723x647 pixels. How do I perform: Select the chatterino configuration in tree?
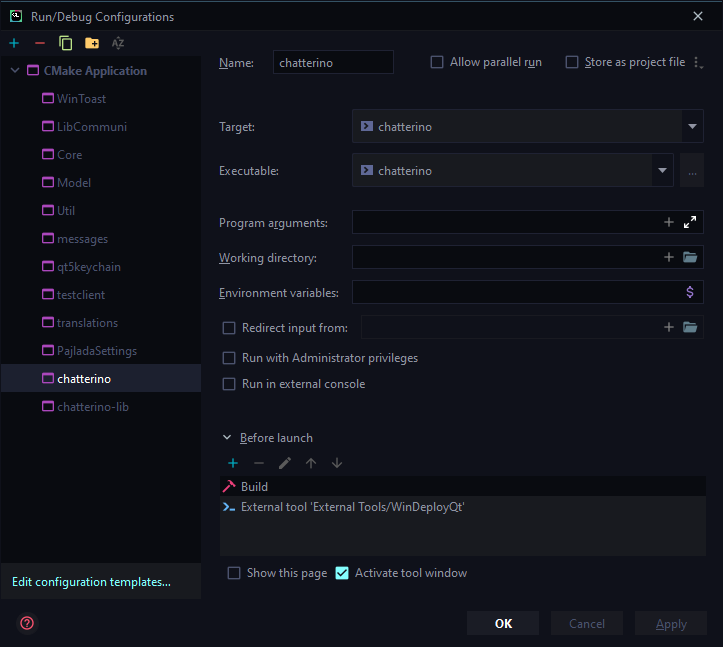pos(101,379)
